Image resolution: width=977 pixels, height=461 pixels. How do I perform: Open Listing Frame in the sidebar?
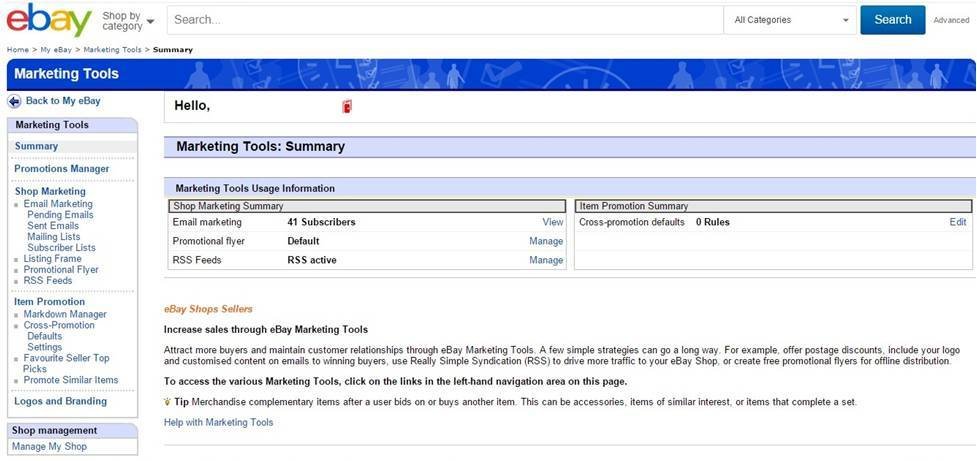point(52,259)
